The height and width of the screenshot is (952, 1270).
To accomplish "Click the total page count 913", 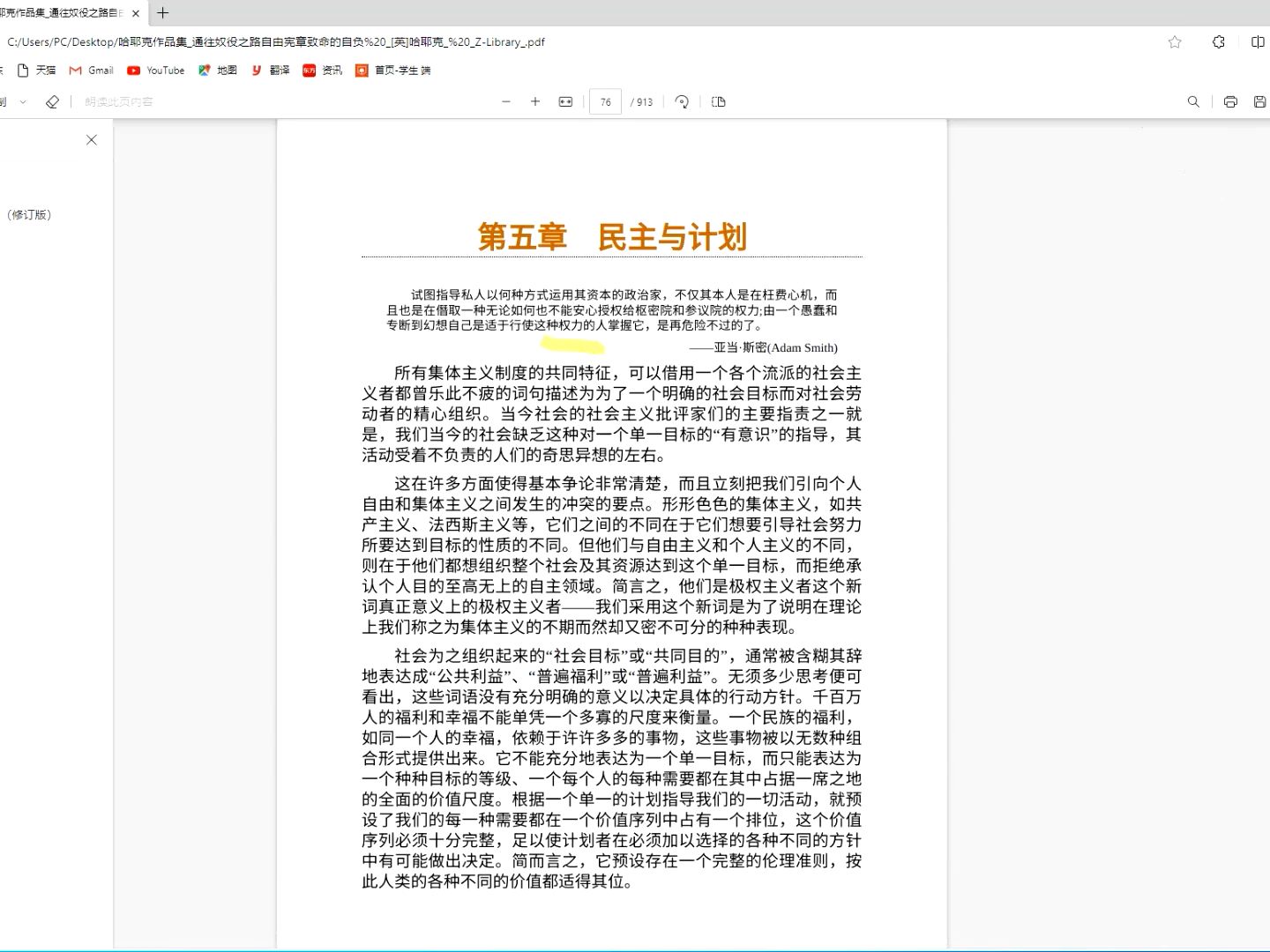I will [x=644, y=102].
